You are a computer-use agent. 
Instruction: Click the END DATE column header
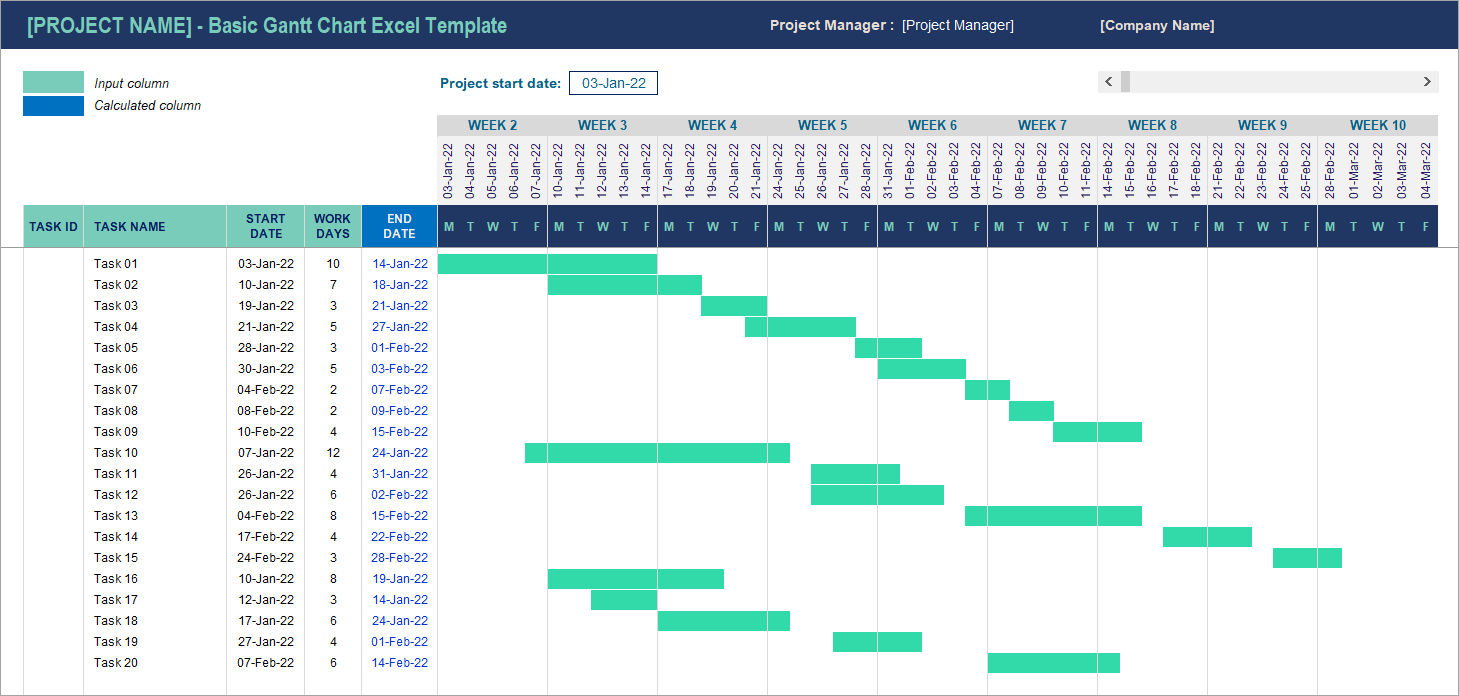(399, 226)
